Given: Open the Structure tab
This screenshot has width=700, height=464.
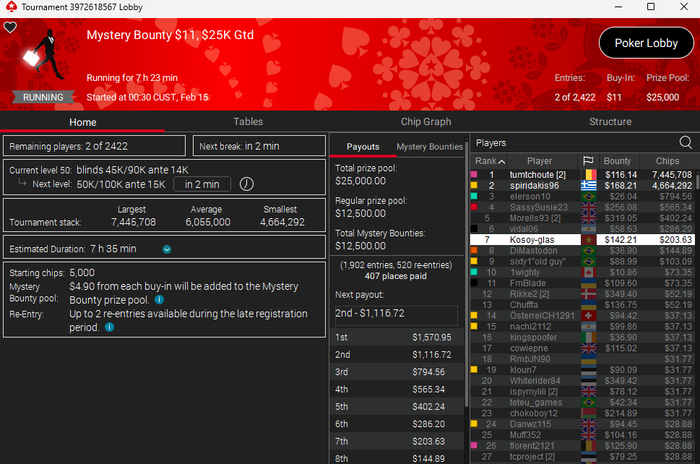Looking at the screenshot, I should coord(610,121).
